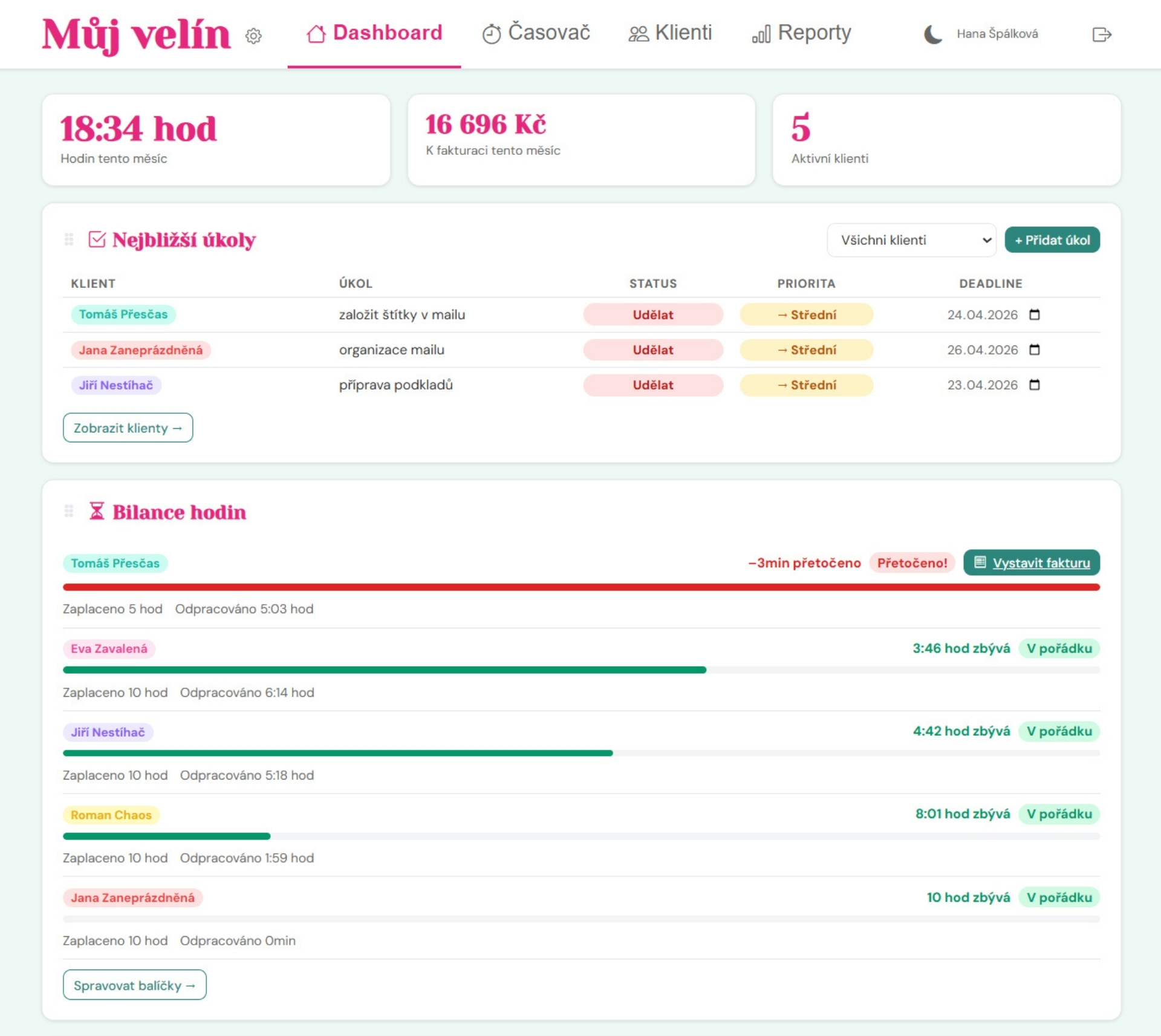Click Spravovat balíčky link button
The height and width of the screenshot is (1036, 1161).
[134, 985]
